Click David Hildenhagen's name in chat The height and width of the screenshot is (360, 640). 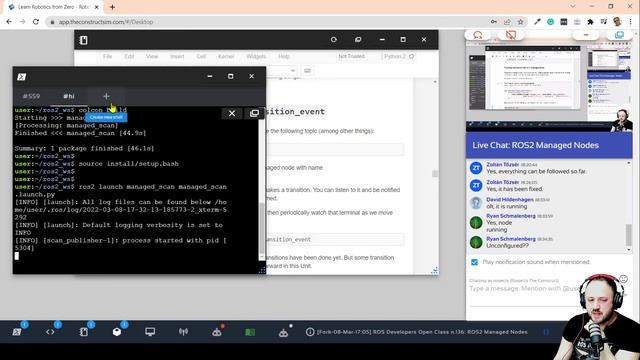click(x=510, y=200)
